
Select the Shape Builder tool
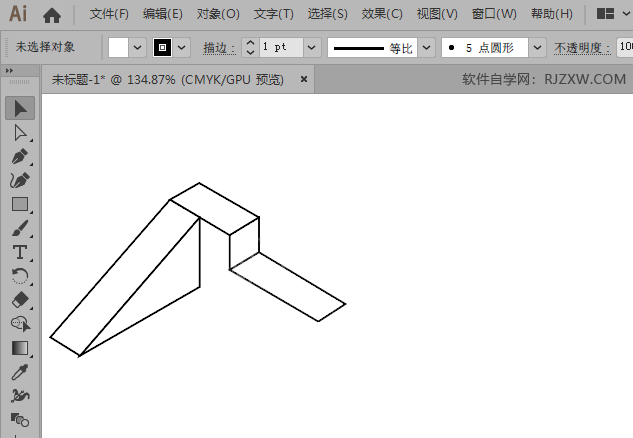click(20, 324)
